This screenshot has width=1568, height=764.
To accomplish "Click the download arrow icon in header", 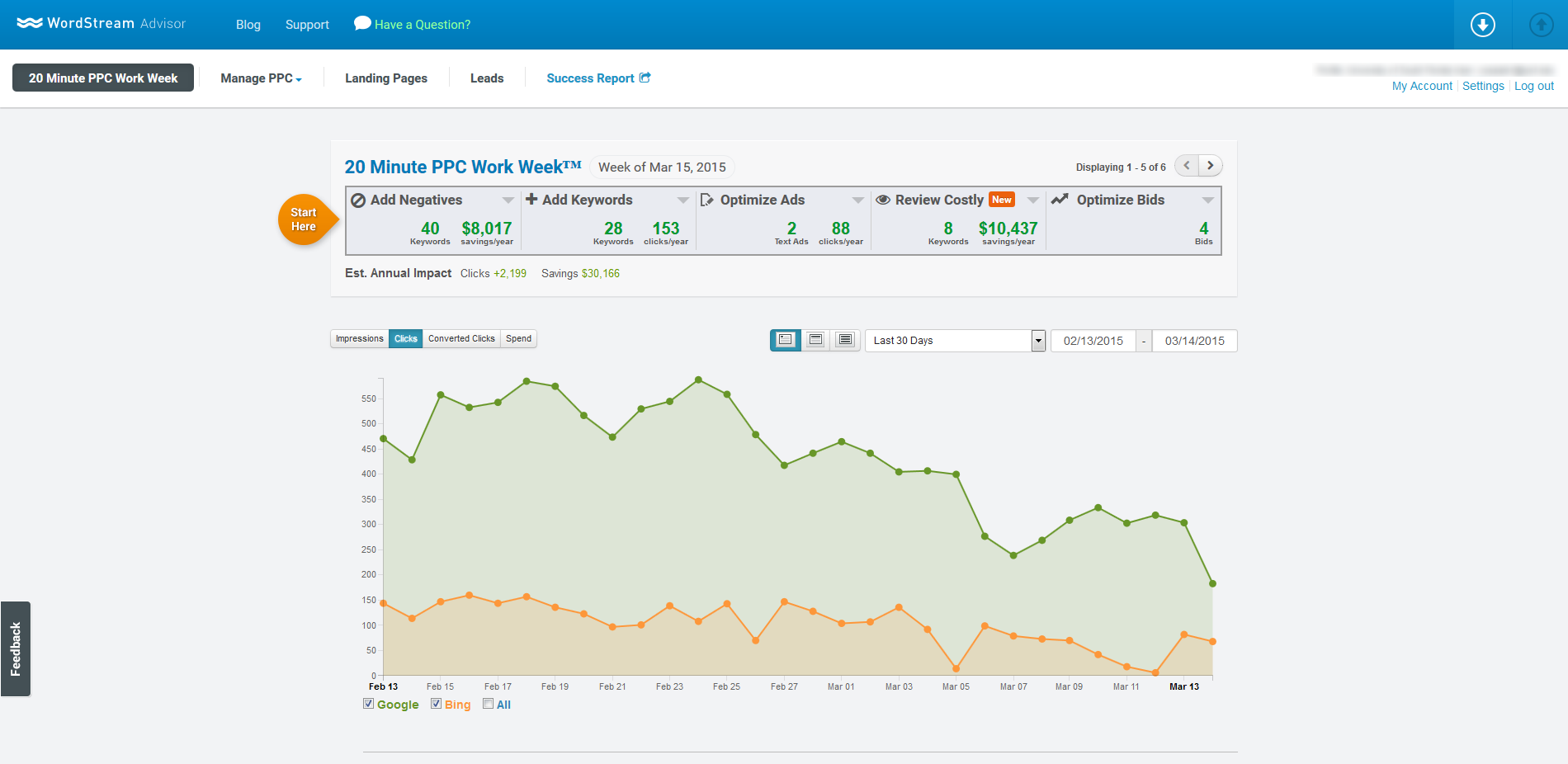I will 1483,25.
